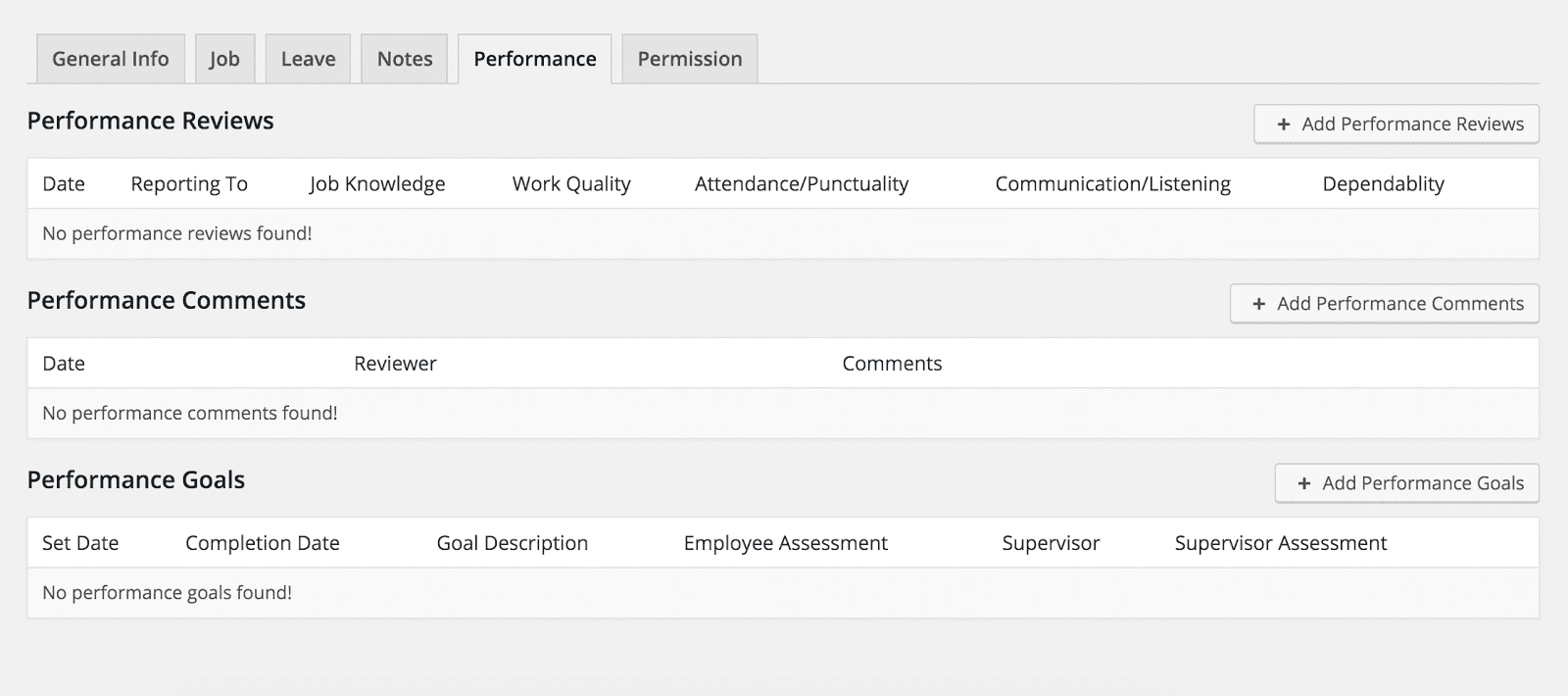Screen dimensions: 1568x696
Task: Go to the Notes tab
Action: pyautogui.click(x=405, y=59)
